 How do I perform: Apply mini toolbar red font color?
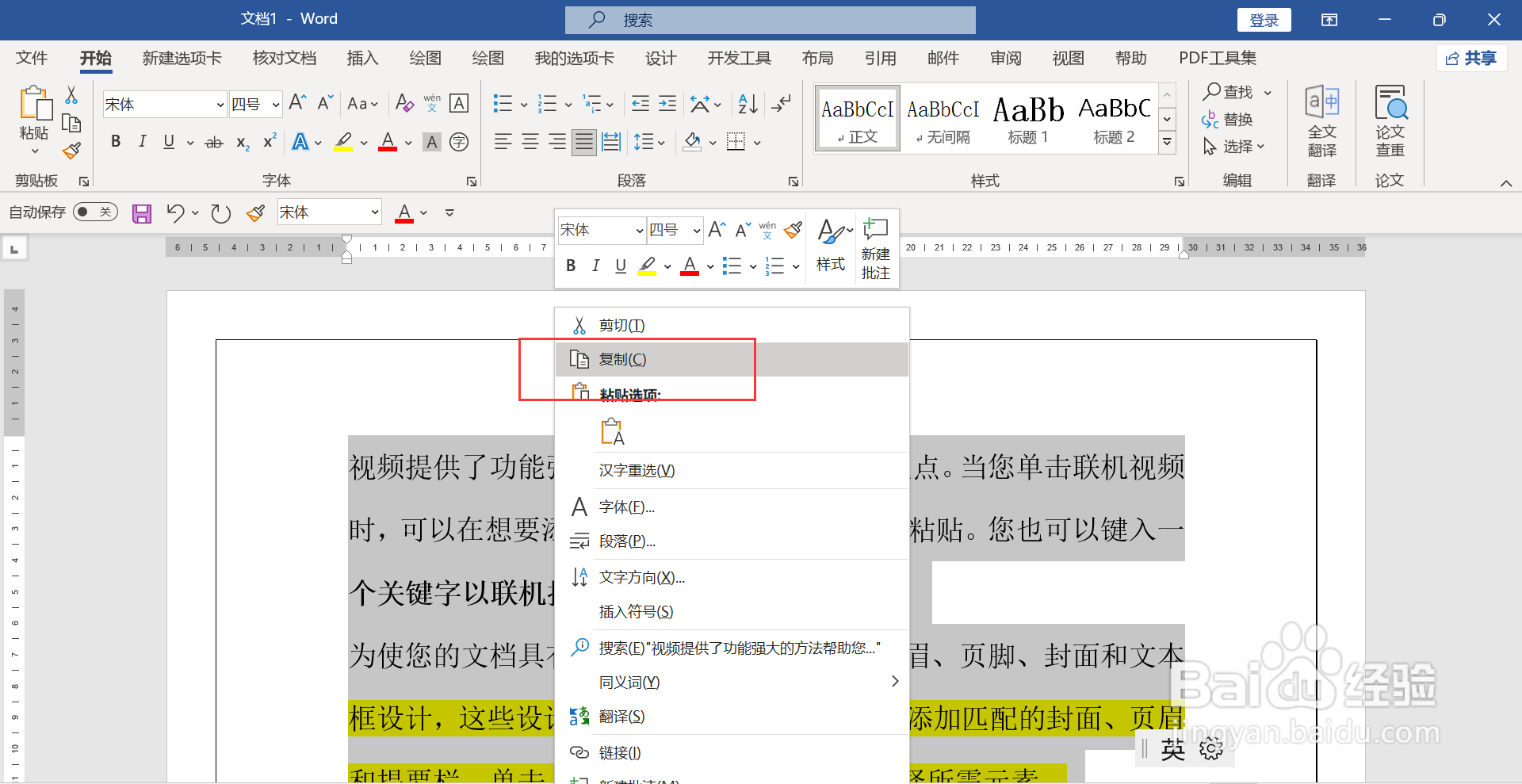690,266
